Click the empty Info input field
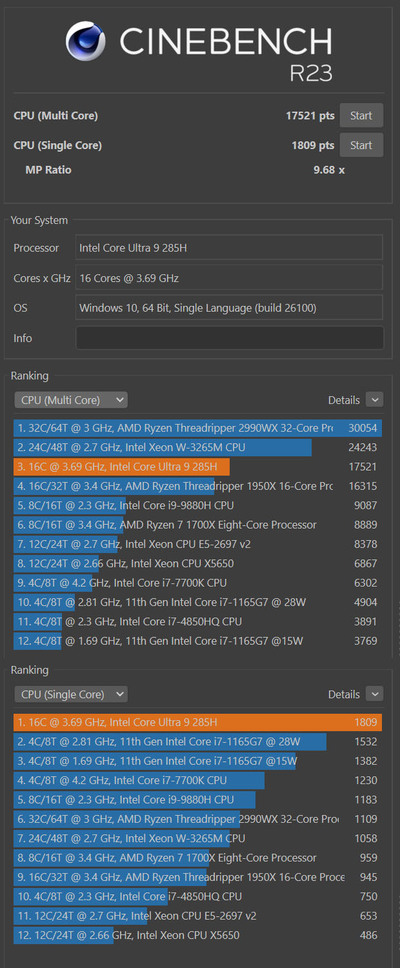Viewport: 400px width, 968px height. (x=229, y=338)
